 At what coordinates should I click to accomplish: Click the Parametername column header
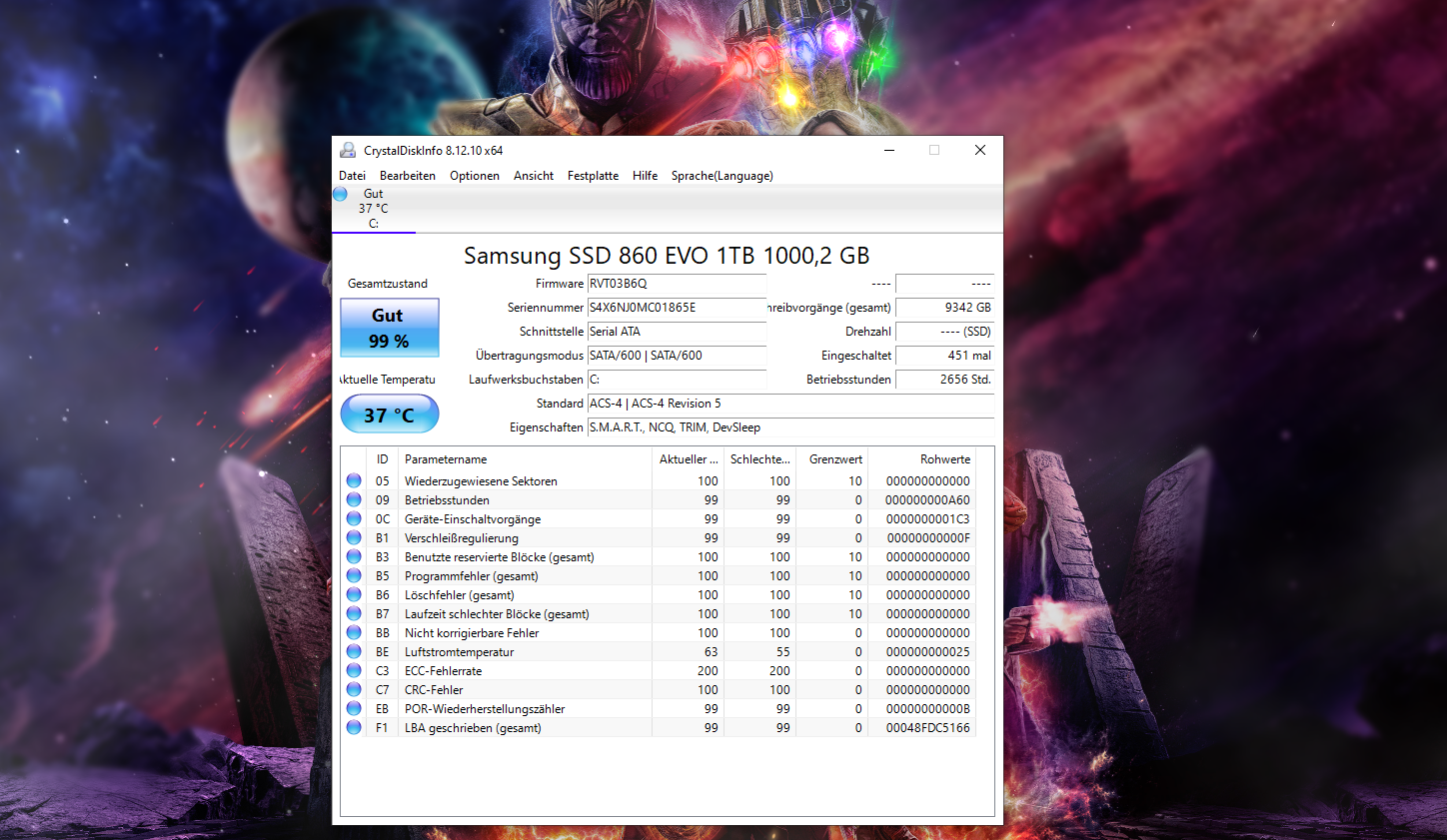coord(525,459)
